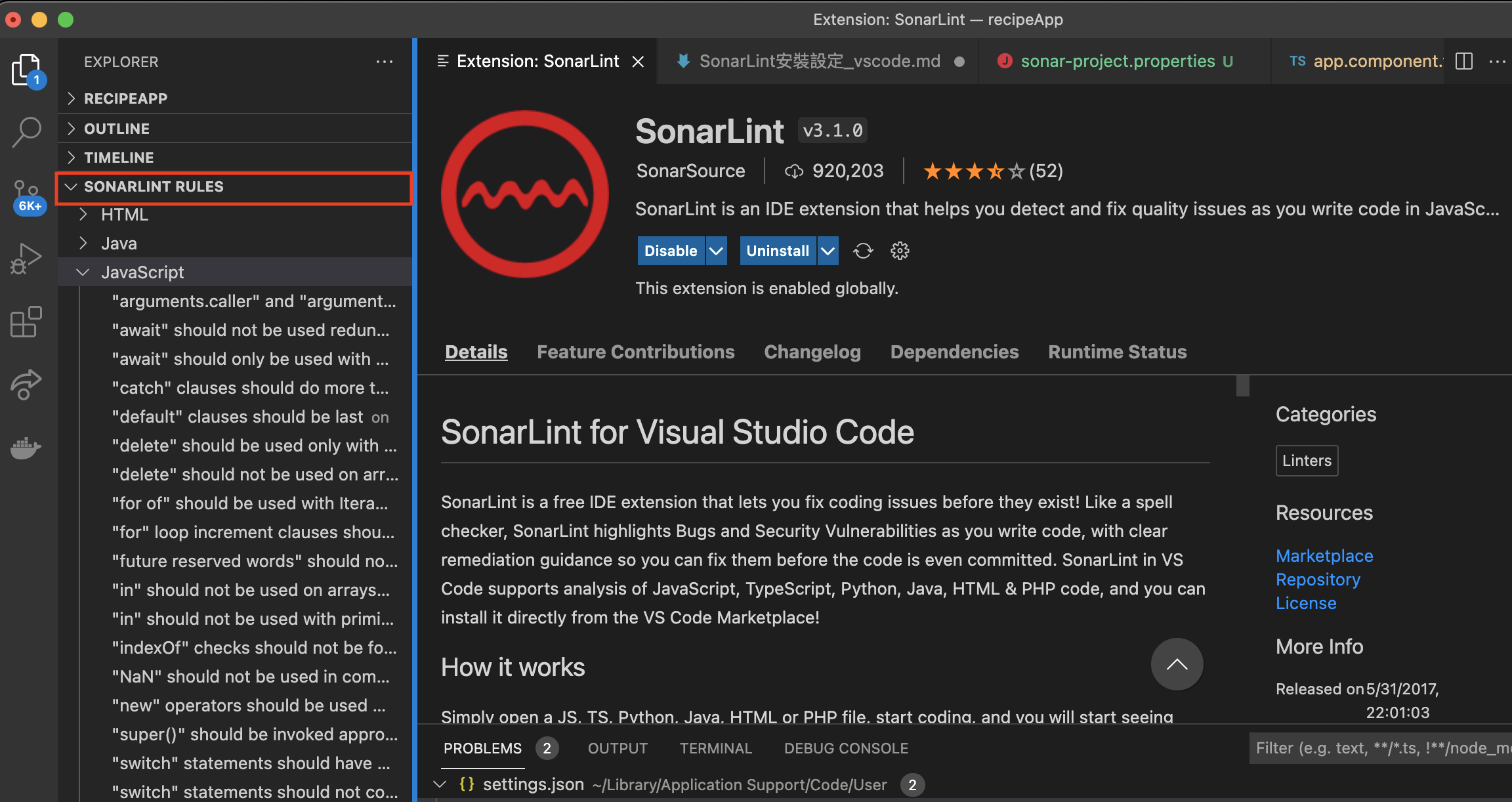Screen dimensions: 1512x802
Task: Open the License link
Action: click(x=1306, y=603)
